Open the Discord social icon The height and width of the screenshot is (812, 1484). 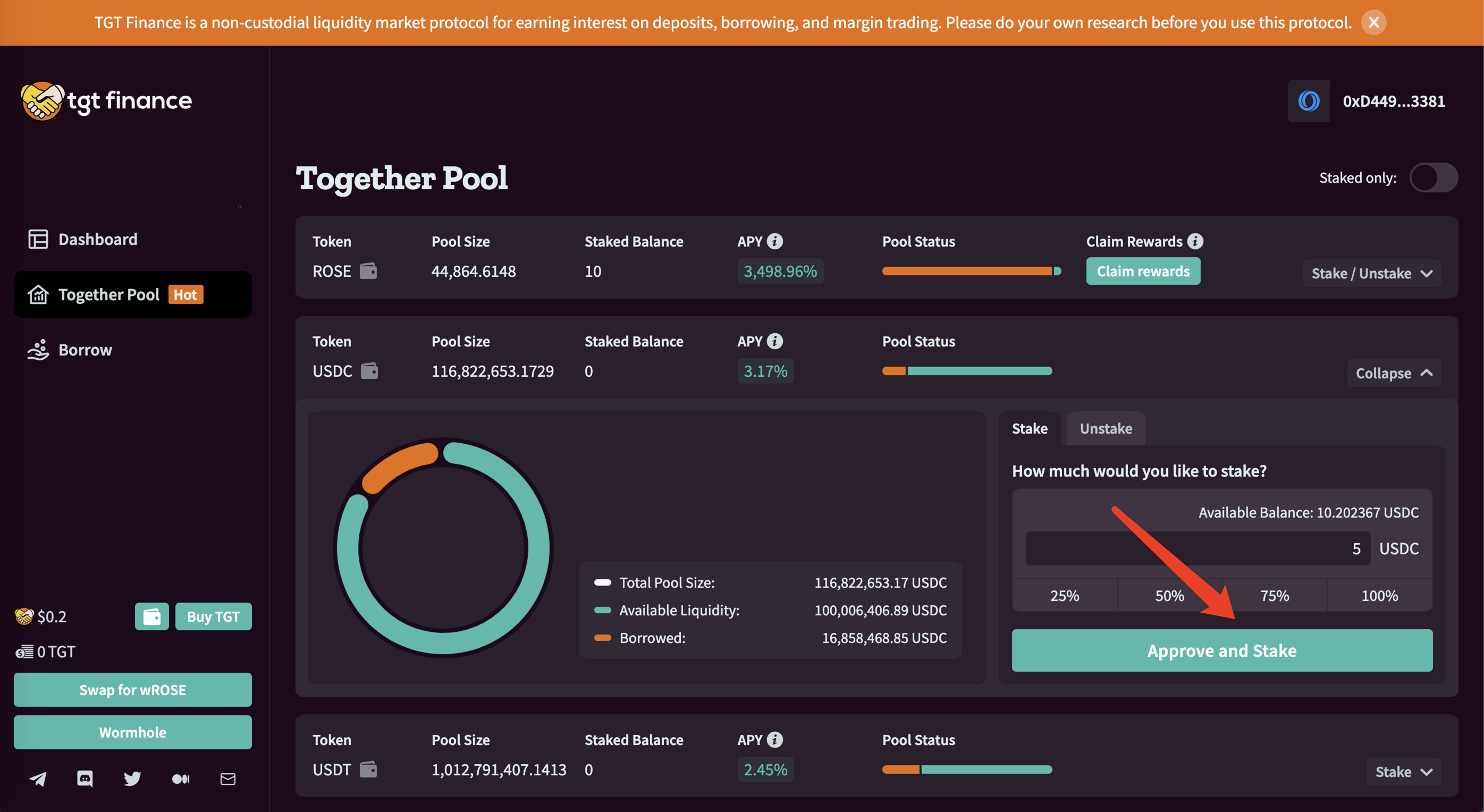(85, 779)
